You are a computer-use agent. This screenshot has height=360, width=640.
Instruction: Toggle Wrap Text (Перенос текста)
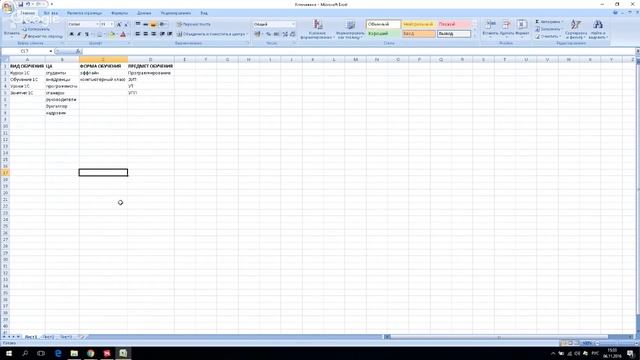pos(193,24)
